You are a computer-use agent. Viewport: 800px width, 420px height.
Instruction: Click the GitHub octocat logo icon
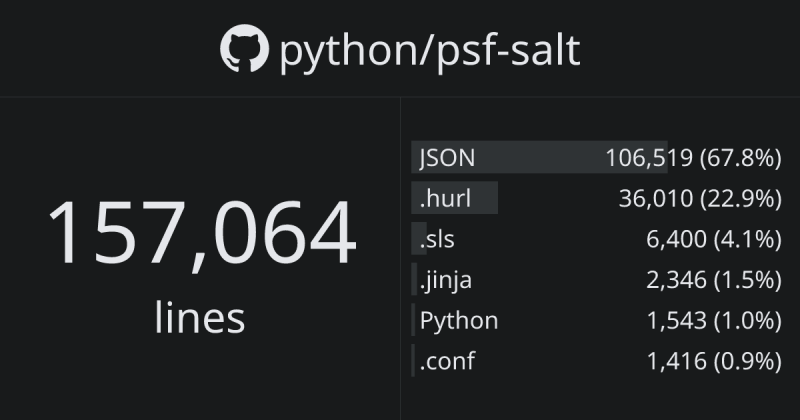click(x=244, y=48)
